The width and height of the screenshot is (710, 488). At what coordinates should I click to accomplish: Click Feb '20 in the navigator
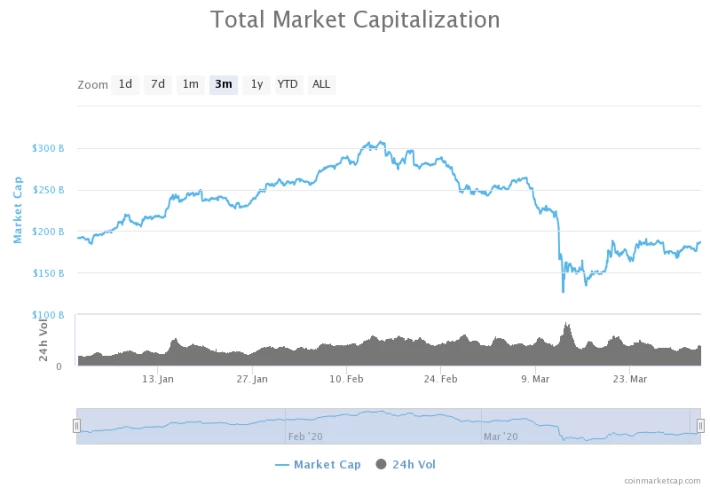click(305, 437)
